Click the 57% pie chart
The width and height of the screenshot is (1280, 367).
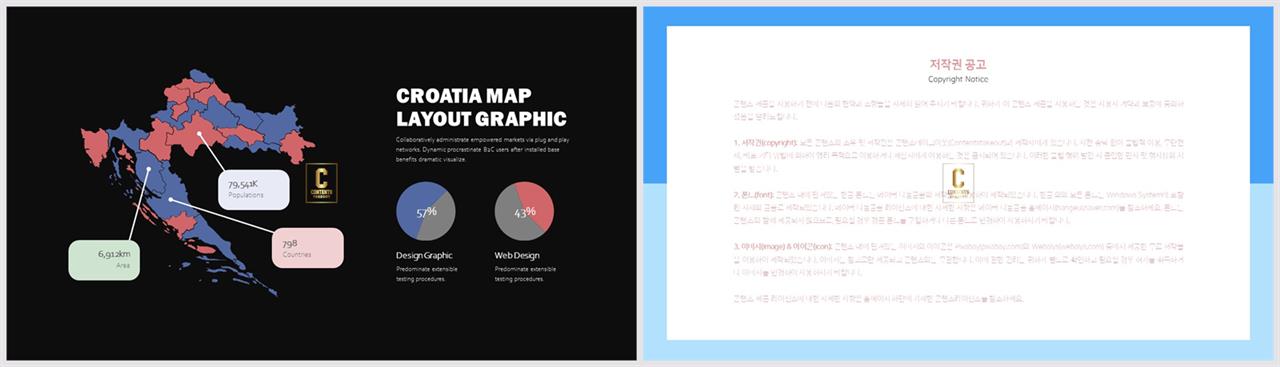tap(426, 212)
